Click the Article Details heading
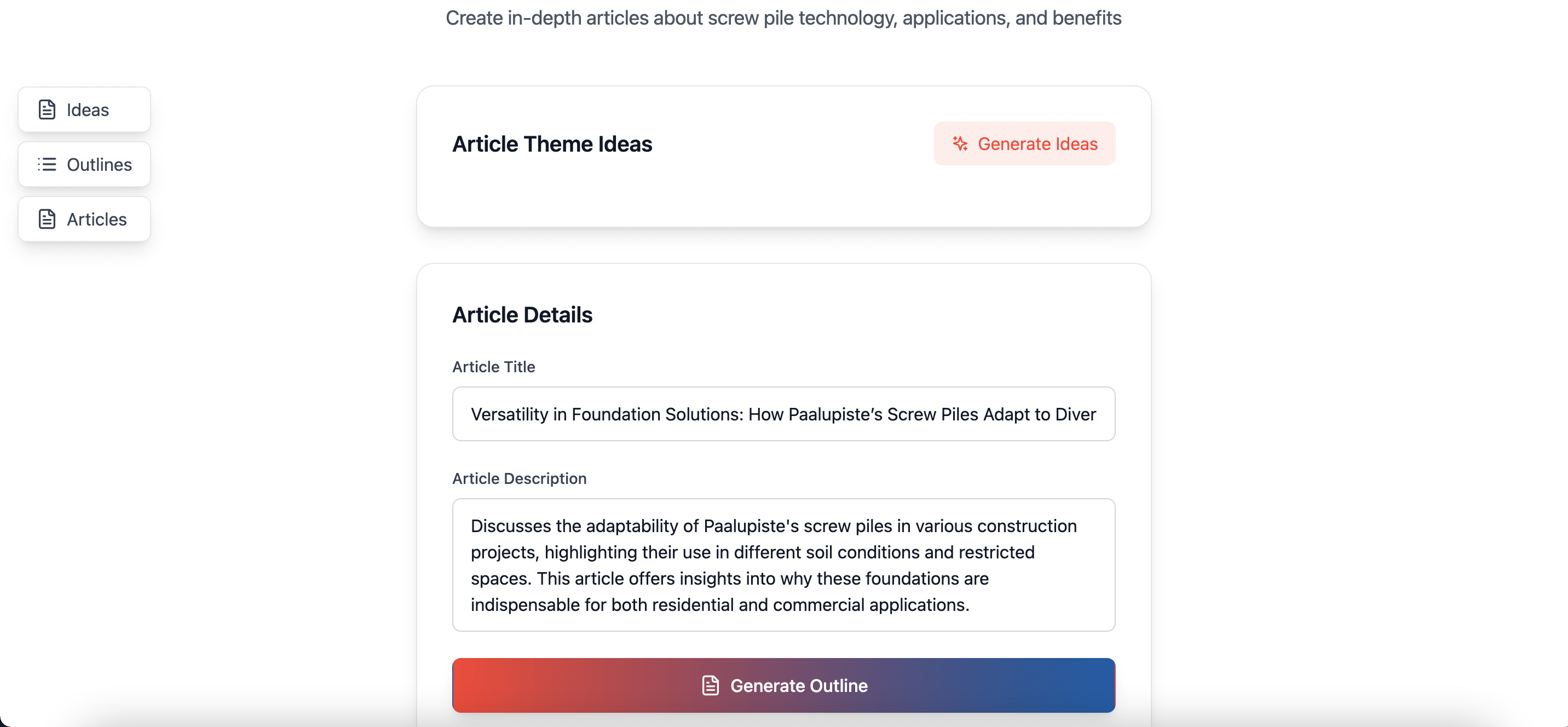The height and width of the screenshot is (727, 1568). [x=522, y=315]
